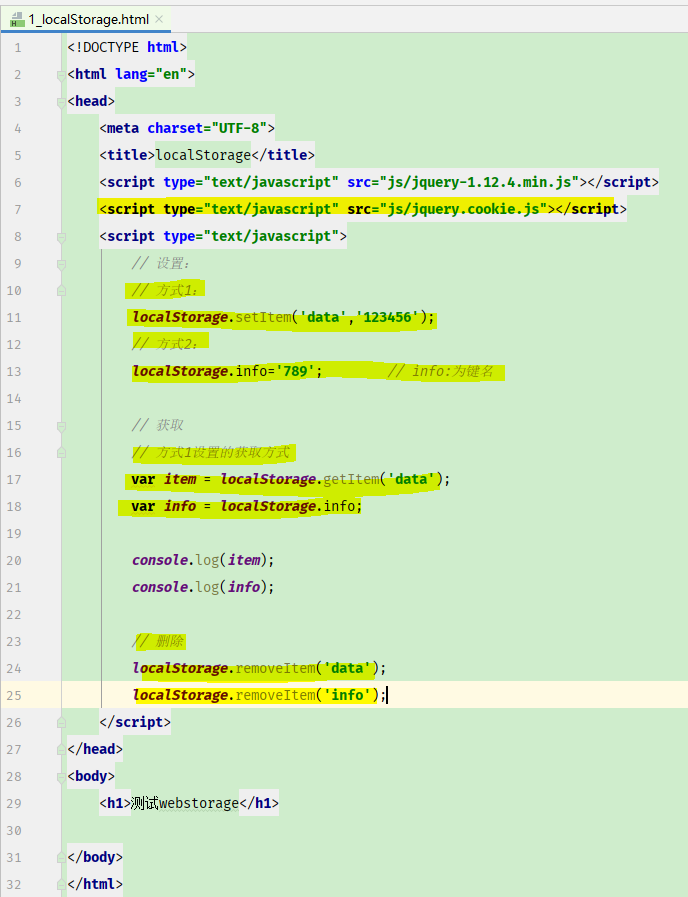
Task: Click the // 设置: comment
Action: (160, 263)
